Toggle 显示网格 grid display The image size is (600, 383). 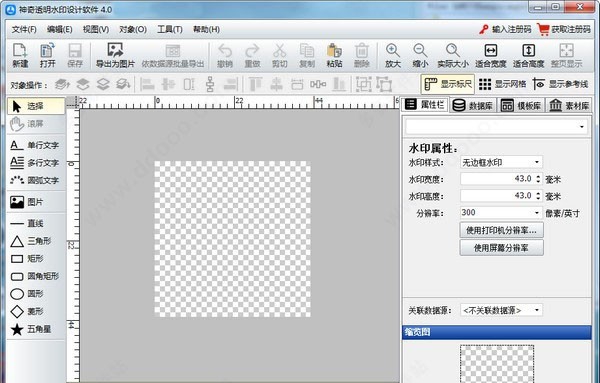click(x=502, y=84)
